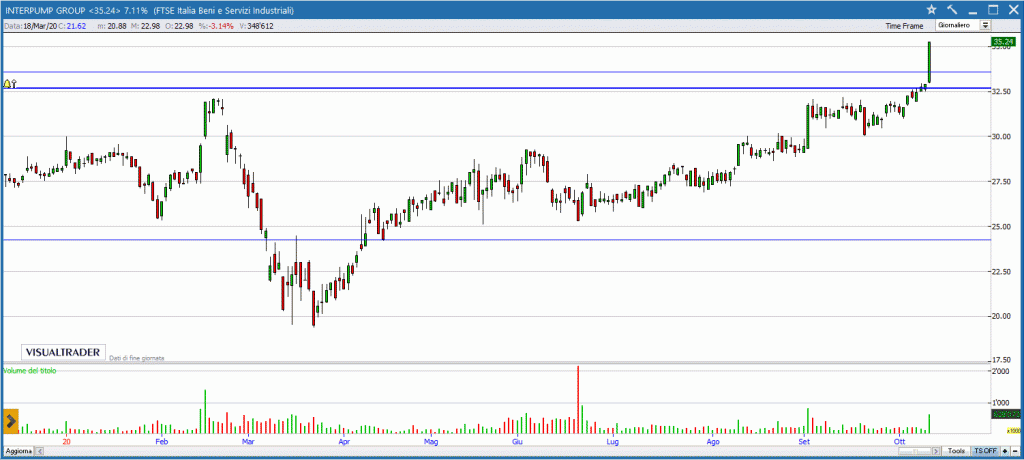Click the 'Mag' label on time axis

430,442
